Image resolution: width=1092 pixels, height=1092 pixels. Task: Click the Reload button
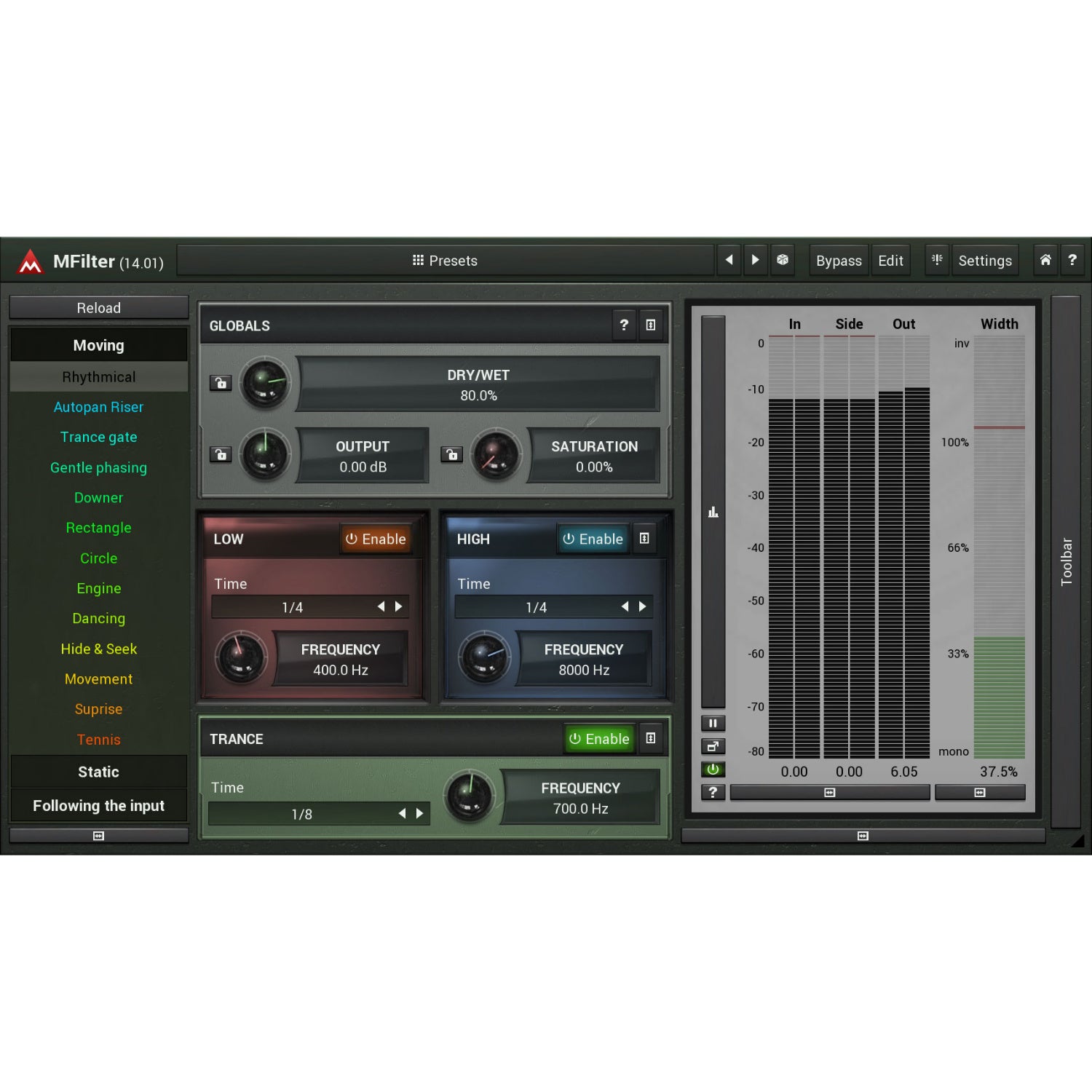(99, 308)
